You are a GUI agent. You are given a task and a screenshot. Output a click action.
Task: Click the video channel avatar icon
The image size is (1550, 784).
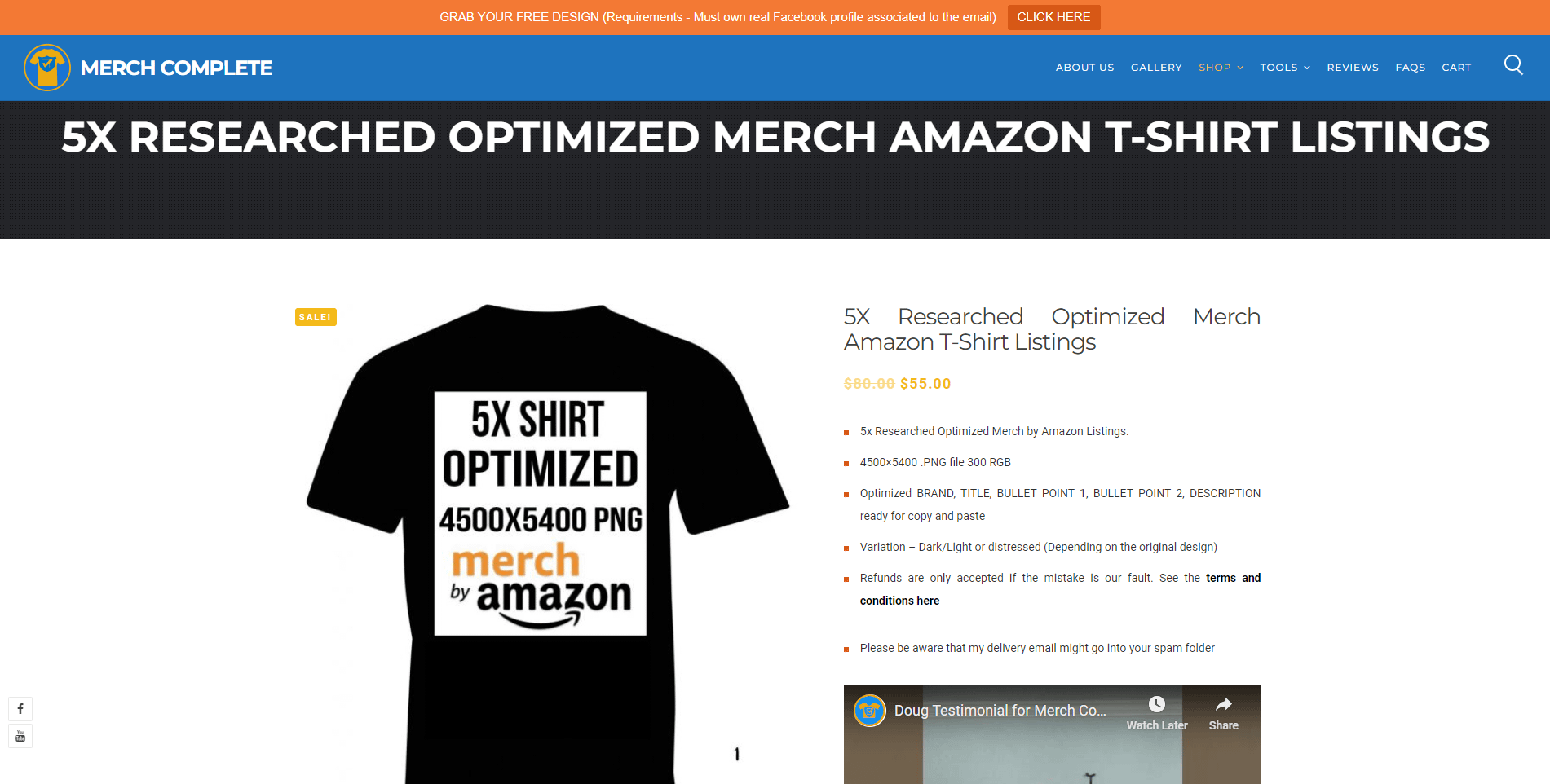click(870, 711)
